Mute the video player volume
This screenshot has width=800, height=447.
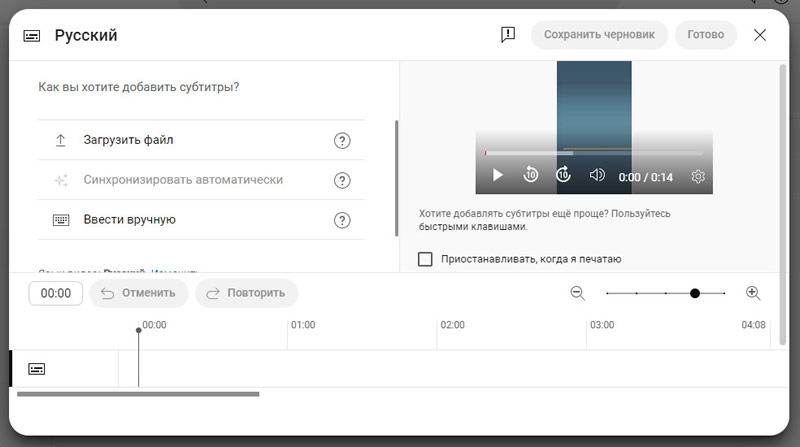597,175
